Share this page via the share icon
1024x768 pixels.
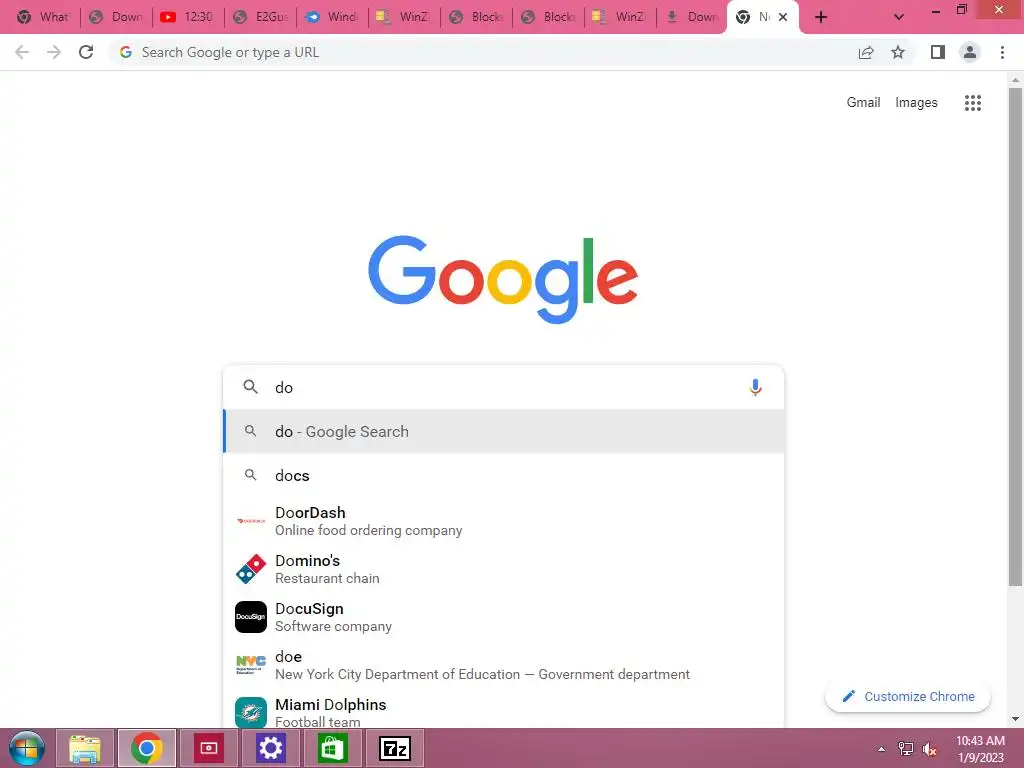tap(866, 52)
